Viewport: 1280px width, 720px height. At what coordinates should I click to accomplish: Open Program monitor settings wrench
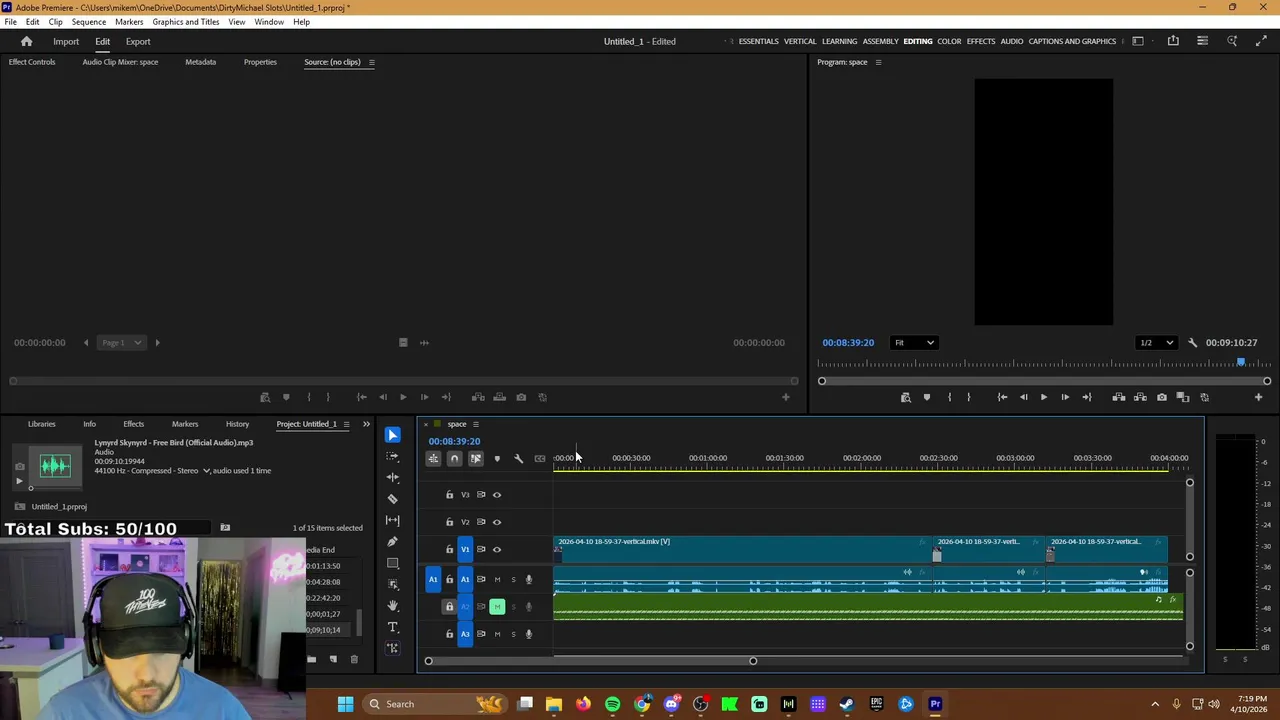click(x=1192, y=343)
